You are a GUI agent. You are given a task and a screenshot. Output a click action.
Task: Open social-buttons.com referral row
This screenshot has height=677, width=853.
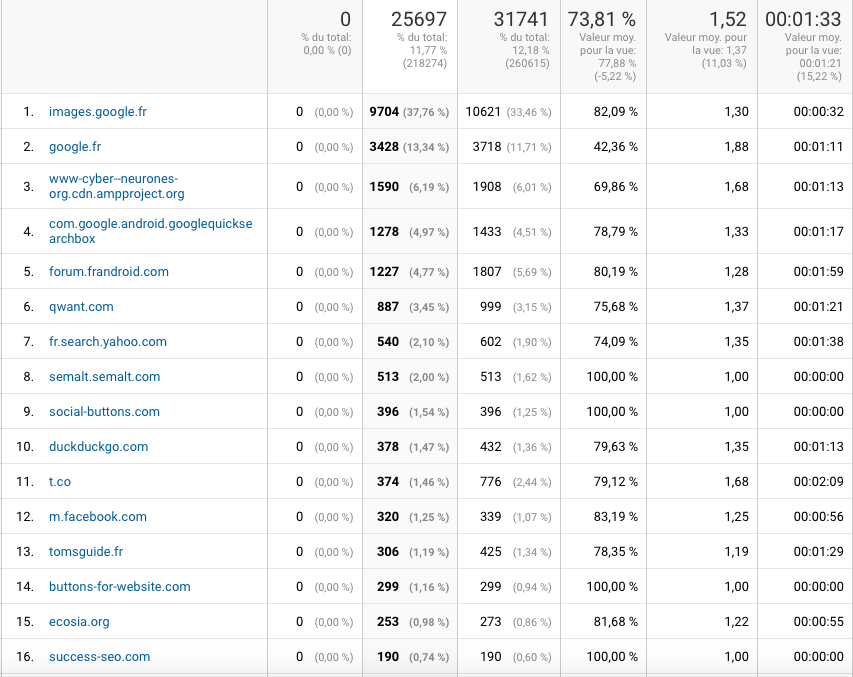tap(104, 412)
